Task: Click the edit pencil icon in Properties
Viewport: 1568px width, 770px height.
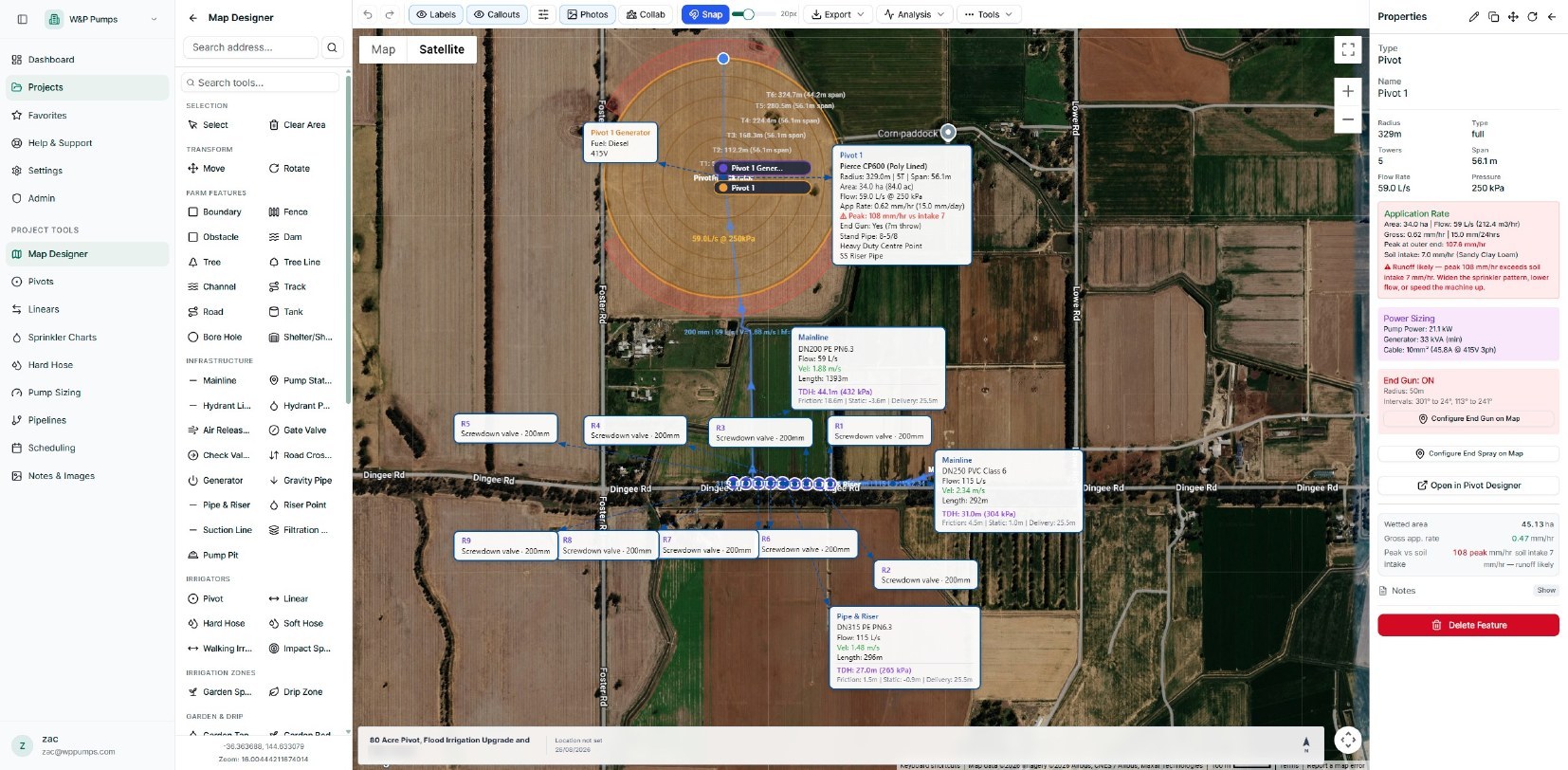Action: [1474, 16]
